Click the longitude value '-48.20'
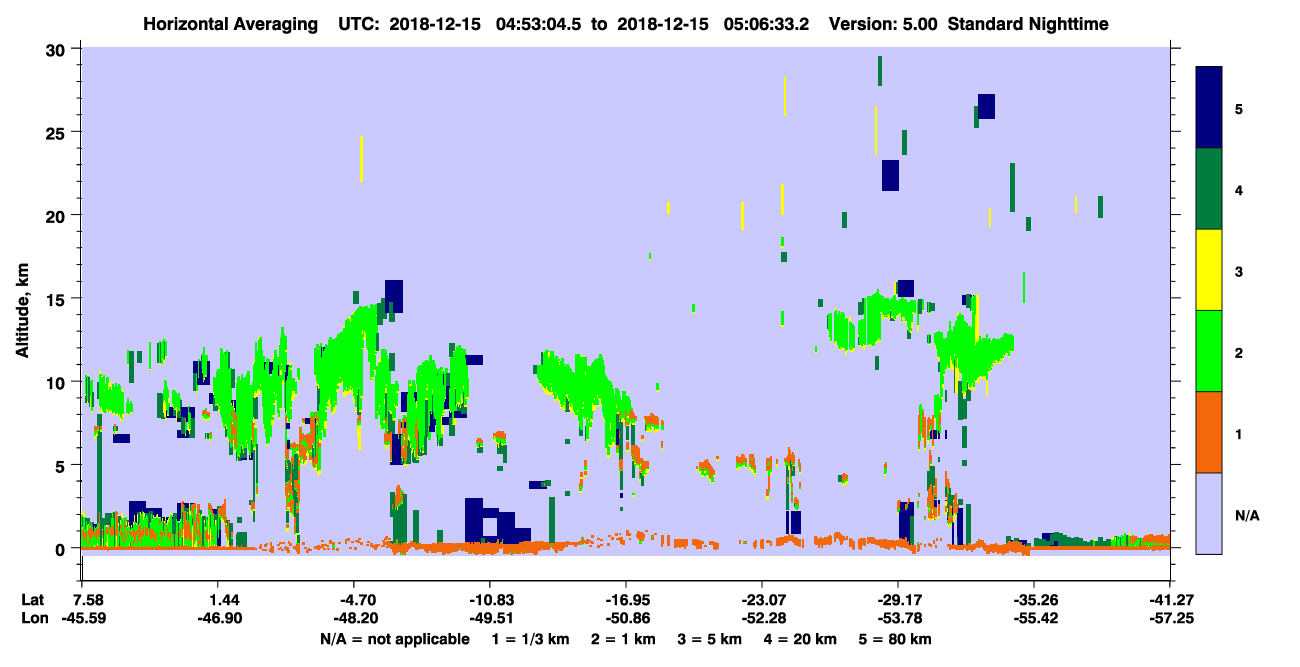This screenshot has height=667, width=1300. [x=354, y=619]
